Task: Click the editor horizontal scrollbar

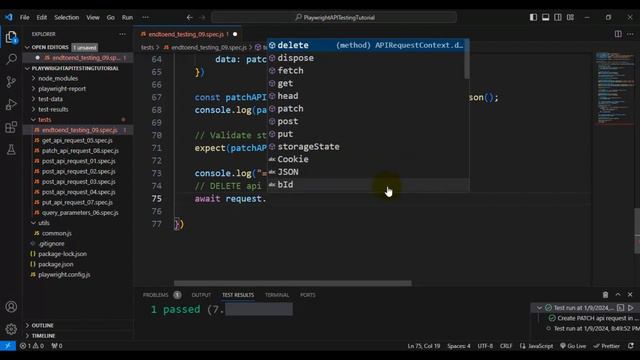Action: [293, 283]
